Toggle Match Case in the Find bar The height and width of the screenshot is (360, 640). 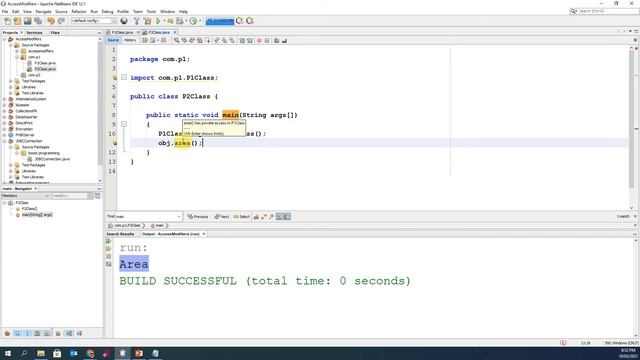pos(256,217)
